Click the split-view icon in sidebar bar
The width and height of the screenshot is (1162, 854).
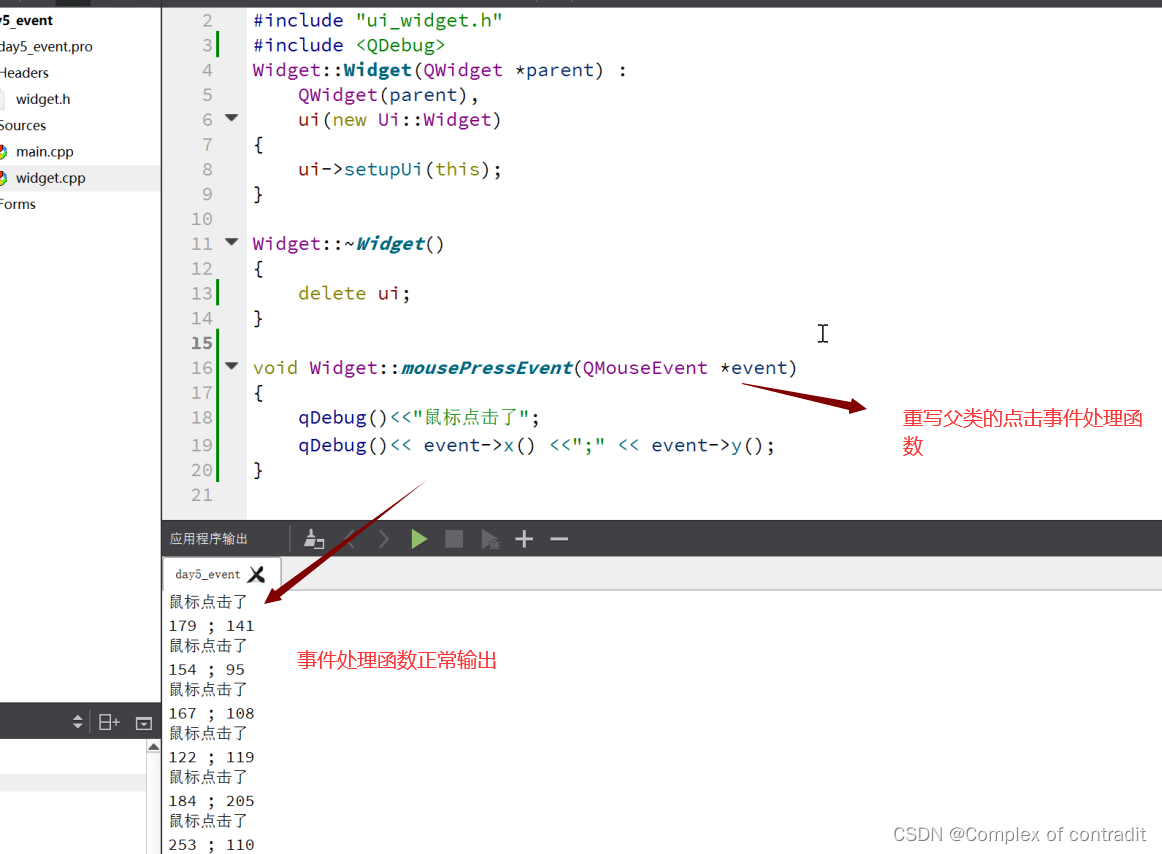tap(109, 721)
